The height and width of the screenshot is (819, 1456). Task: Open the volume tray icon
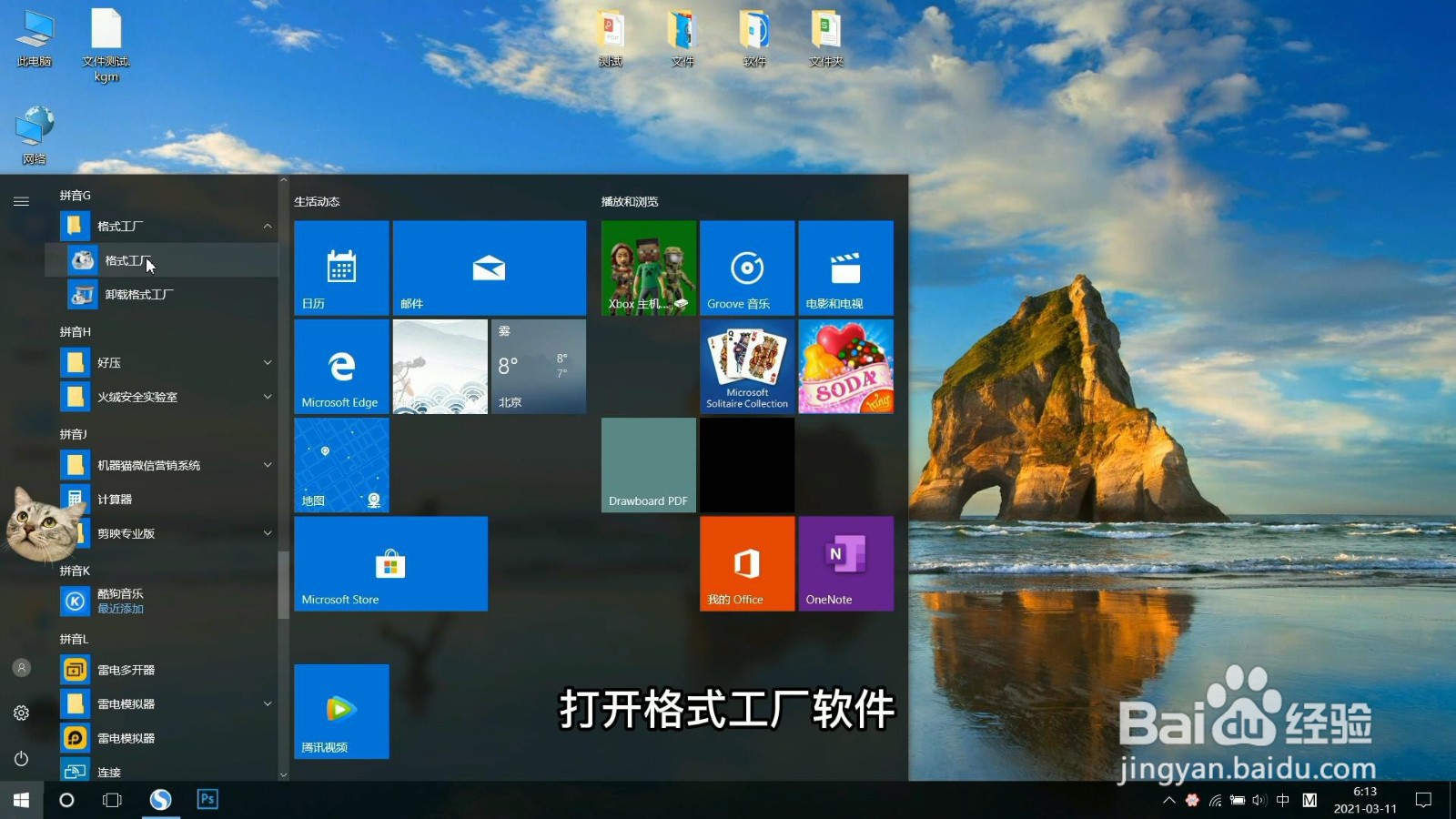click(x=1259, y=801)
